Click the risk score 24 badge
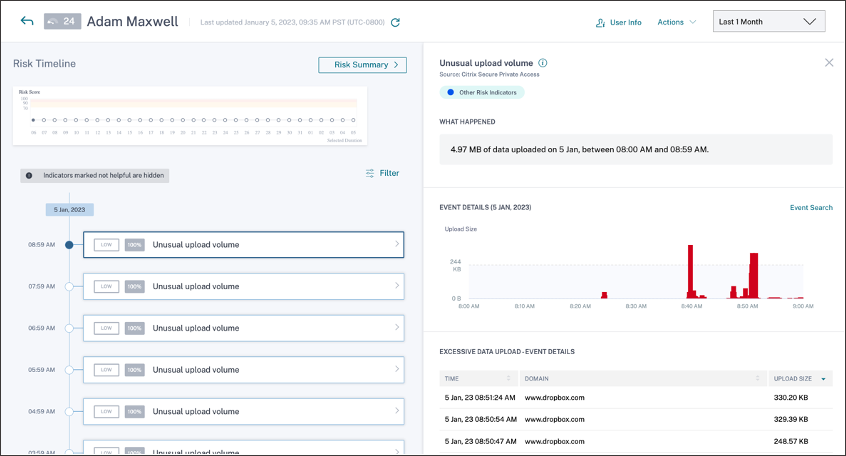This screenshot has width=846, height=456. tap(62, 21)
